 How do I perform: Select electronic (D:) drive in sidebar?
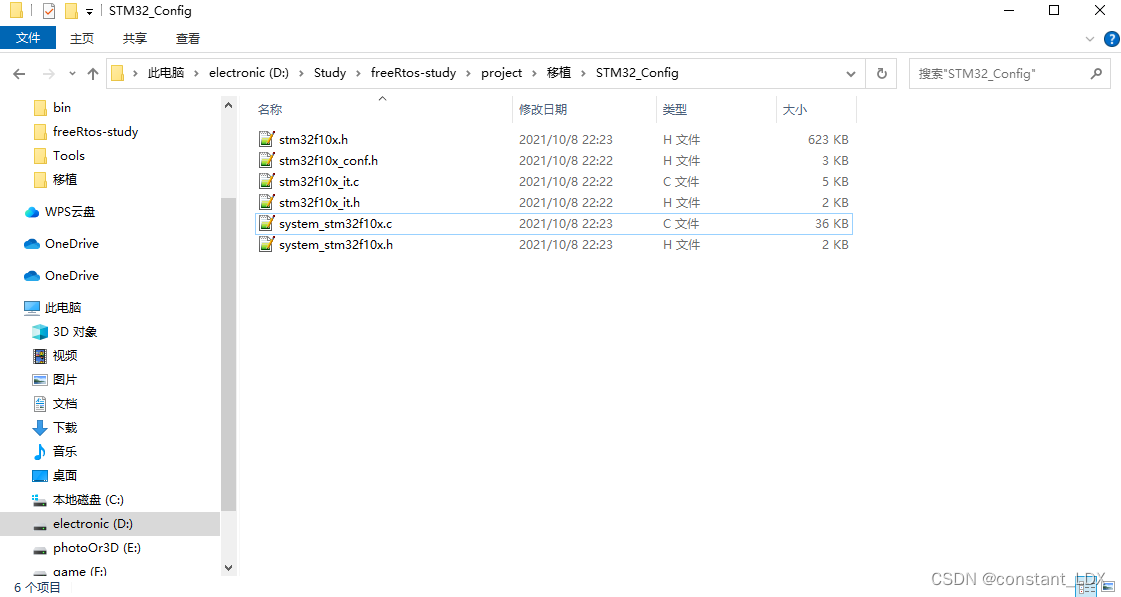[110, 524]
